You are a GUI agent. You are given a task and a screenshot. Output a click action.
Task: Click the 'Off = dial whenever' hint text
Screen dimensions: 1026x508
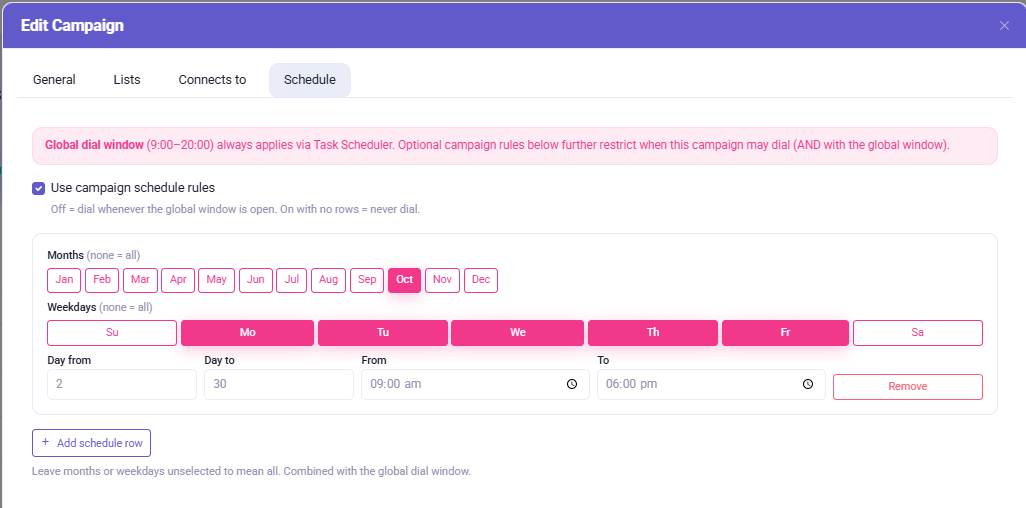click(x=235, y=210)
